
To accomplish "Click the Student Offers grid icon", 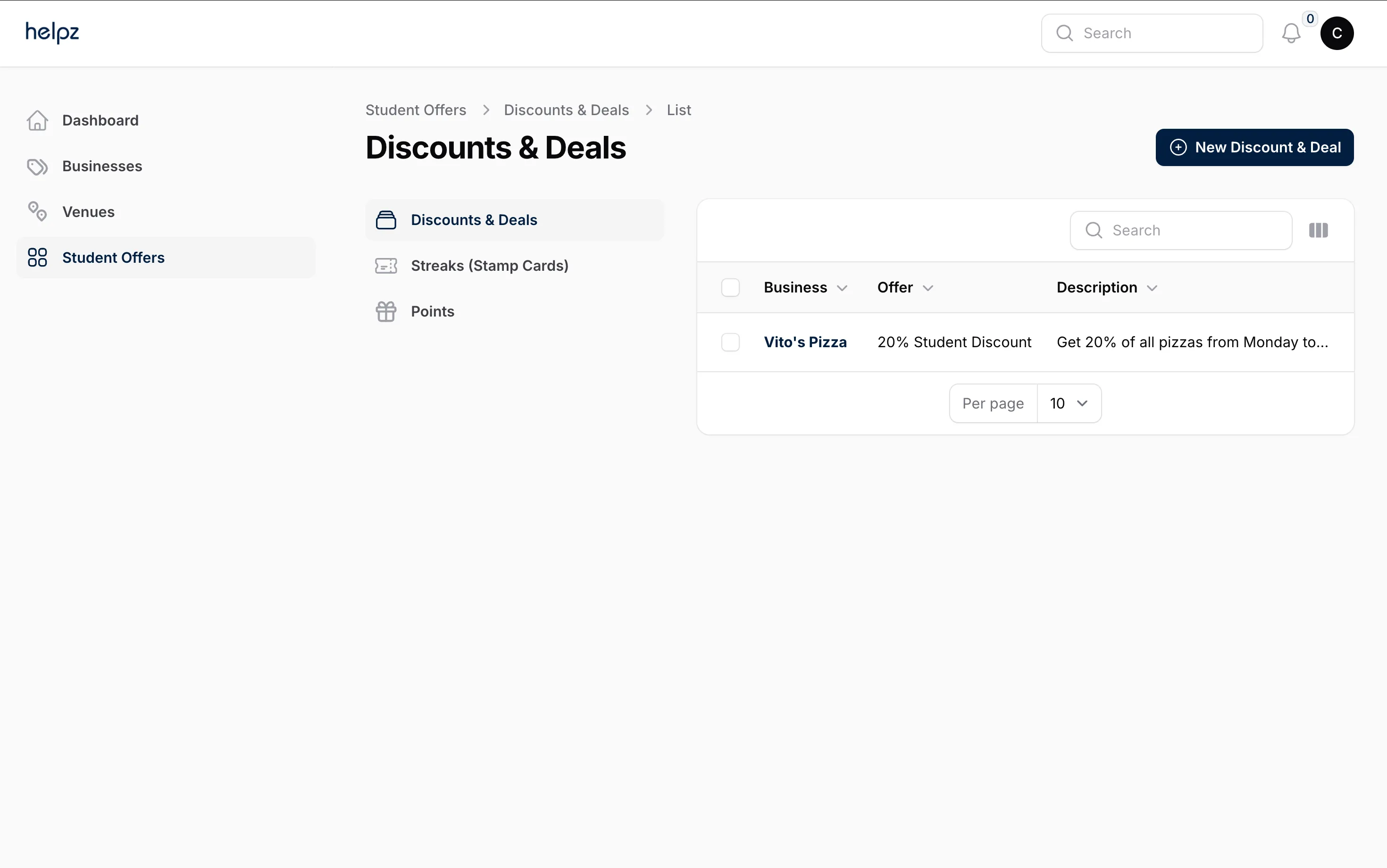I will pos(37,258).
